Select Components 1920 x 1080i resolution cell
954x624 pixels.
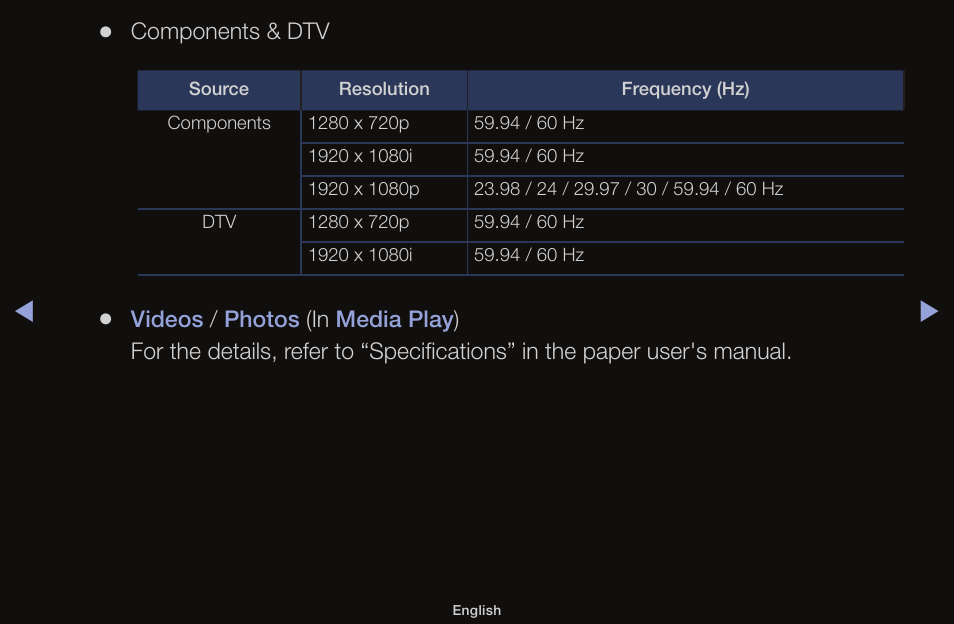[384, 159]
